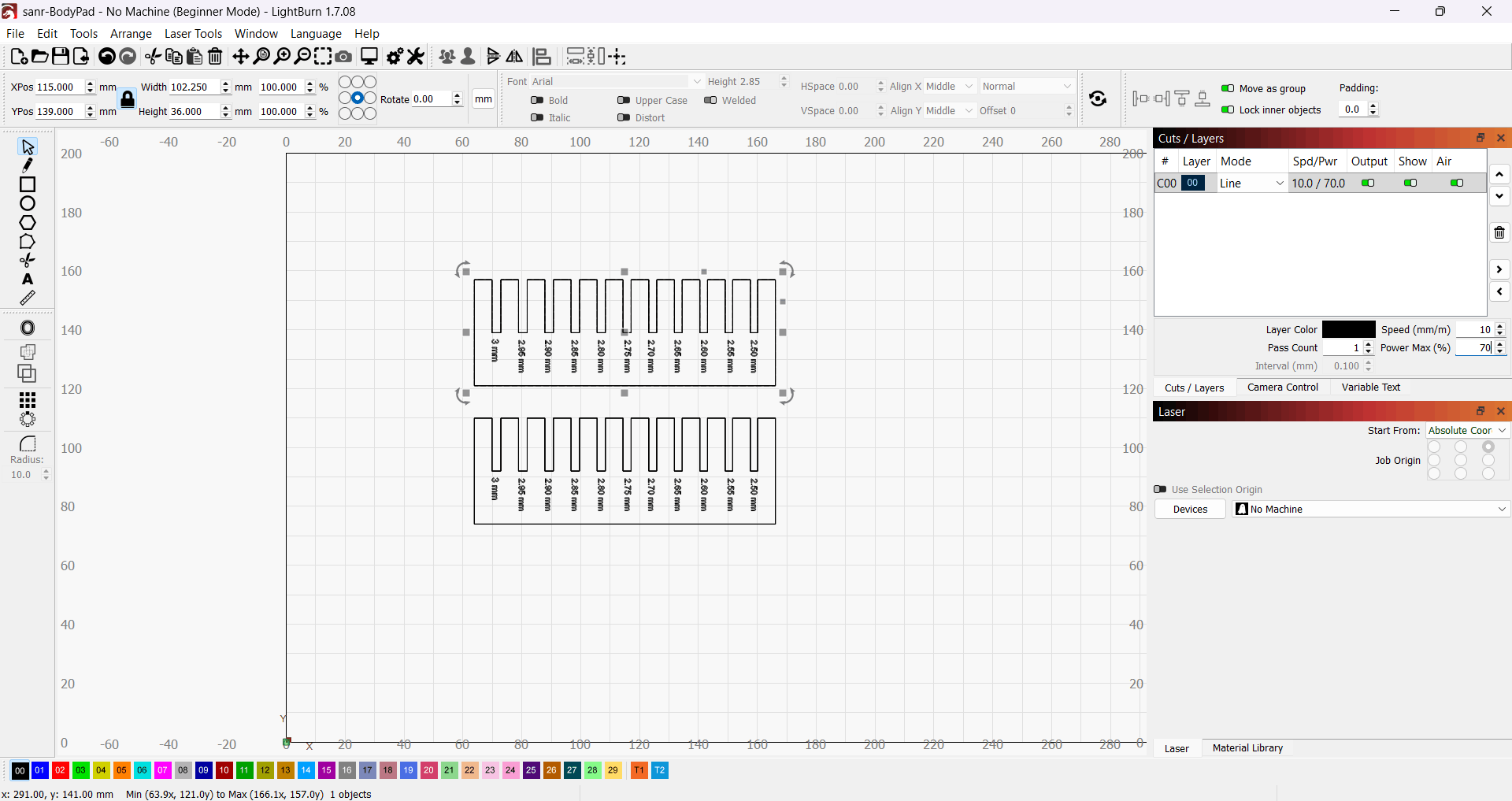The width and height of the screenshot is (1512, 801).
Task: Toggle Output for layer C00
Action: pos(1368,183)
